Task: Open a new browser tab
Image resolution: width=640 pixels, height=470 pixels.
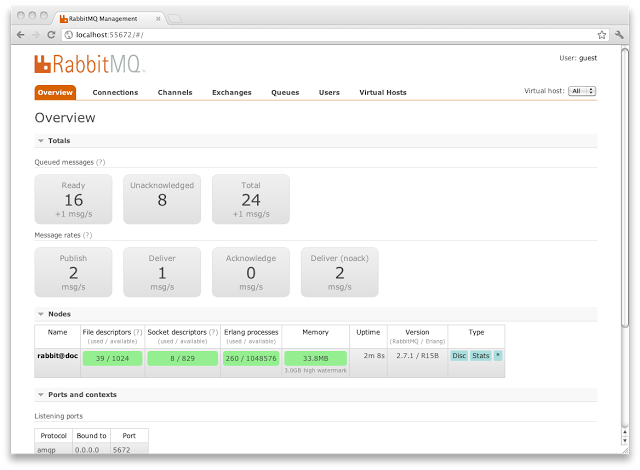Action: (175, 19)
